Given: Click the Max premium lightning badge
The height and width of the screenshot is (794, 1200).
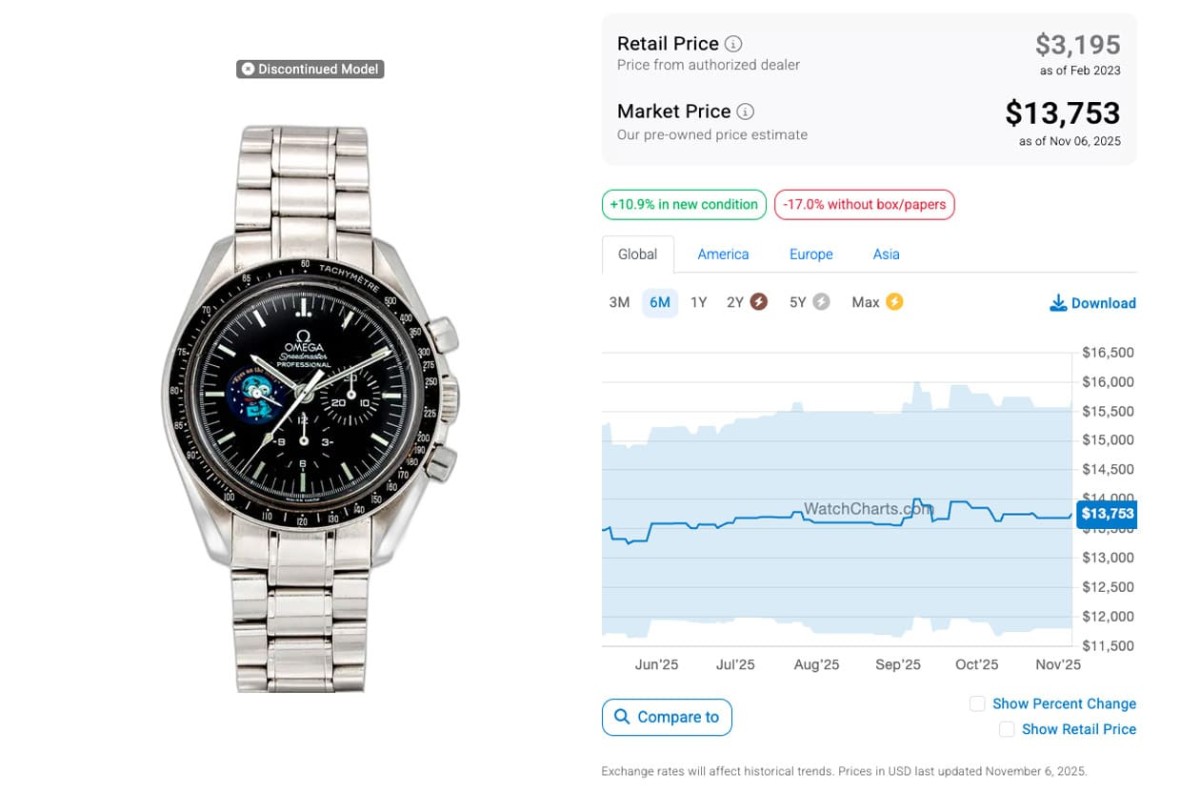Looking at the screenshot, I should [894, 302].
